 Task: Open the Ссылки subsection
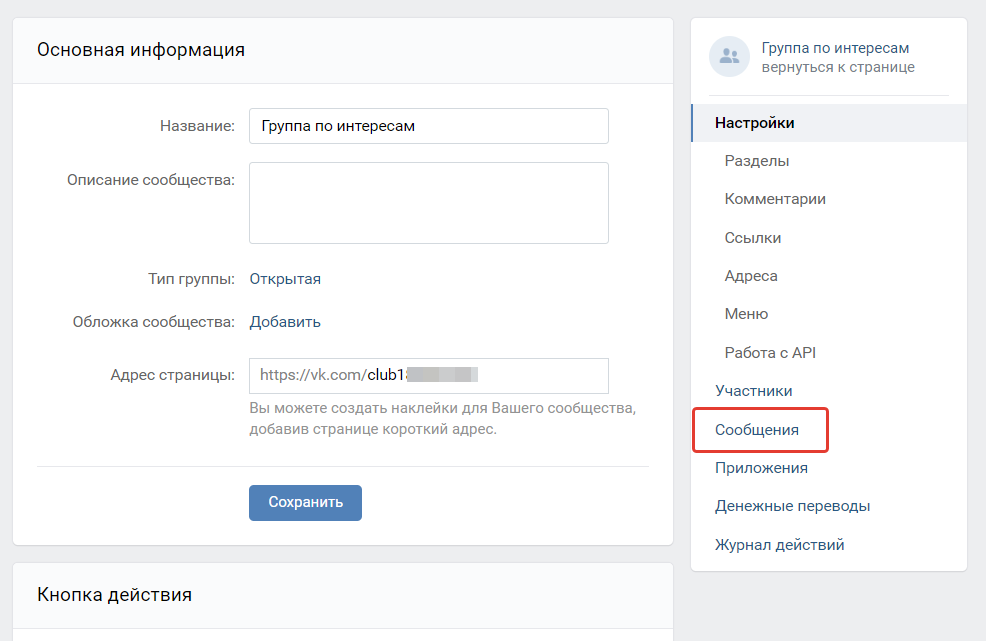point(753,238)
